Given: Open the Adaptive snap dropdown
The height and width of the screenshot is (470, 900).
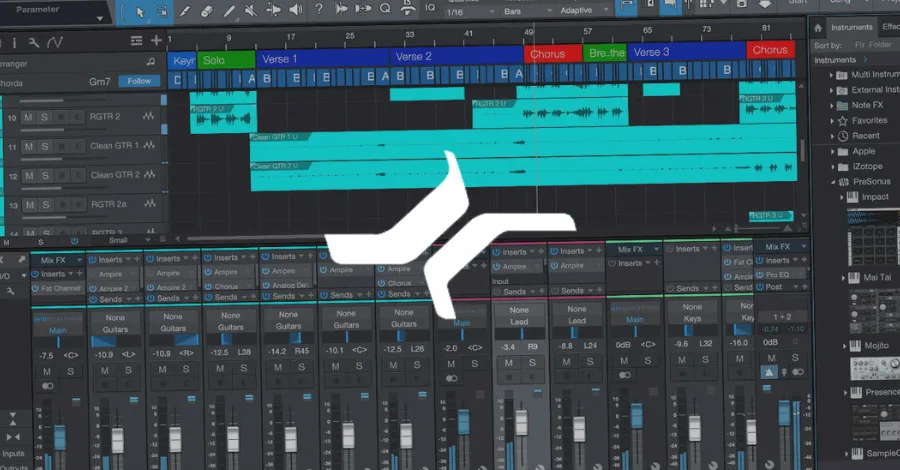Looking at the screenshot, I should 584,10.
